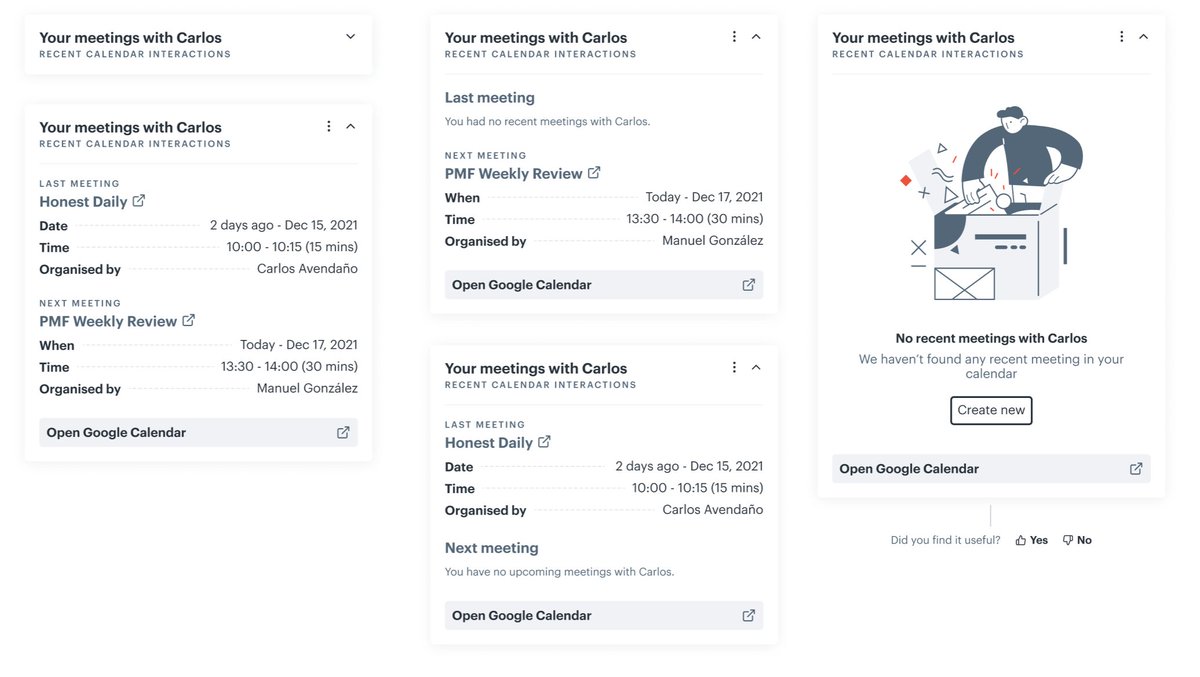Click Open Google Calendar in the card with both meetings
1200x677 pixels.
(198, 433)
